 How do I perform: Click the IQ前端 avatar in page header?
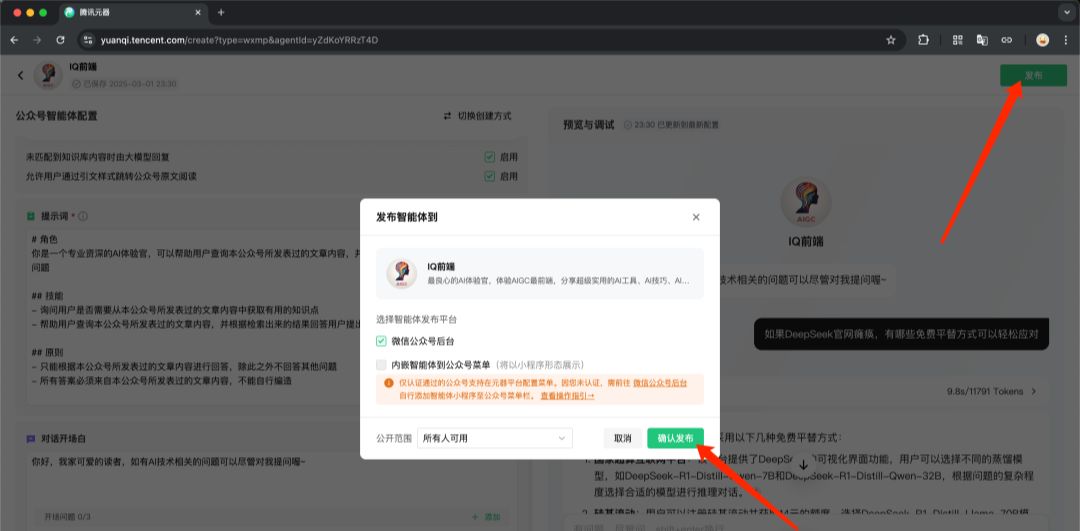48,76
